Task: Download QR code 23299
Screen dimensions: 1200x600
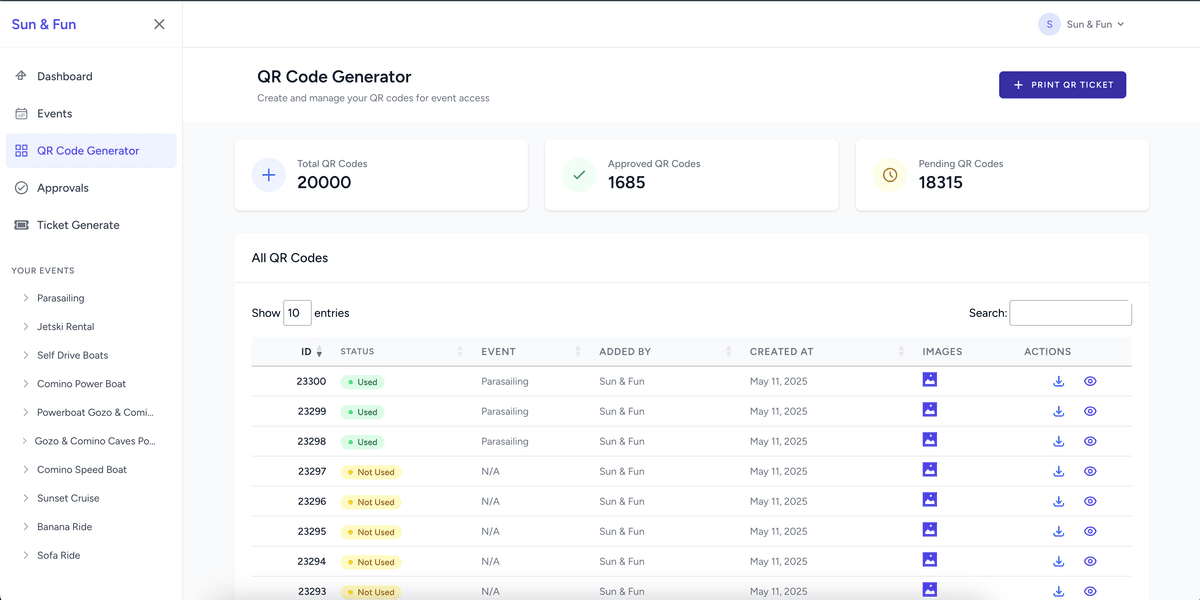Action: pos(1059,411)
